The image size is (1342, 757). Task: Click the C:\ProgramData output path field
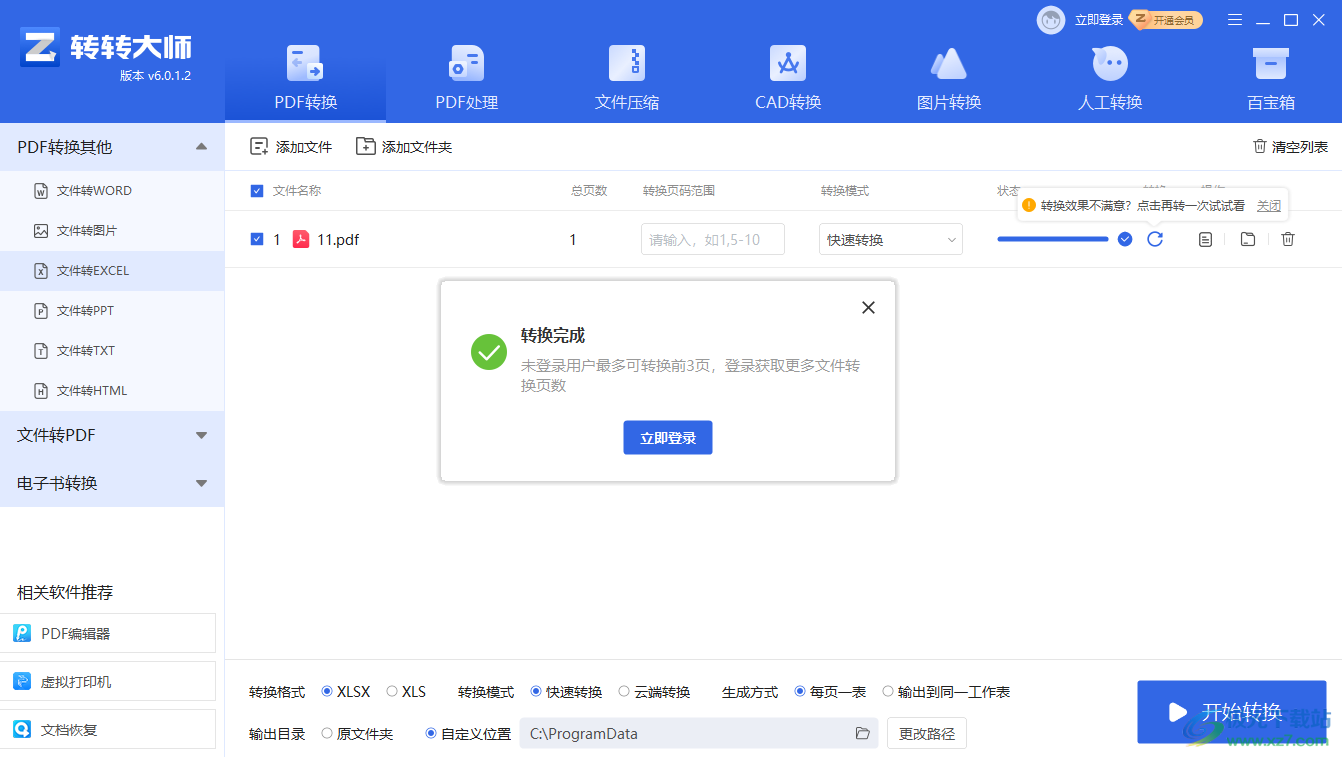coord(699,733)
